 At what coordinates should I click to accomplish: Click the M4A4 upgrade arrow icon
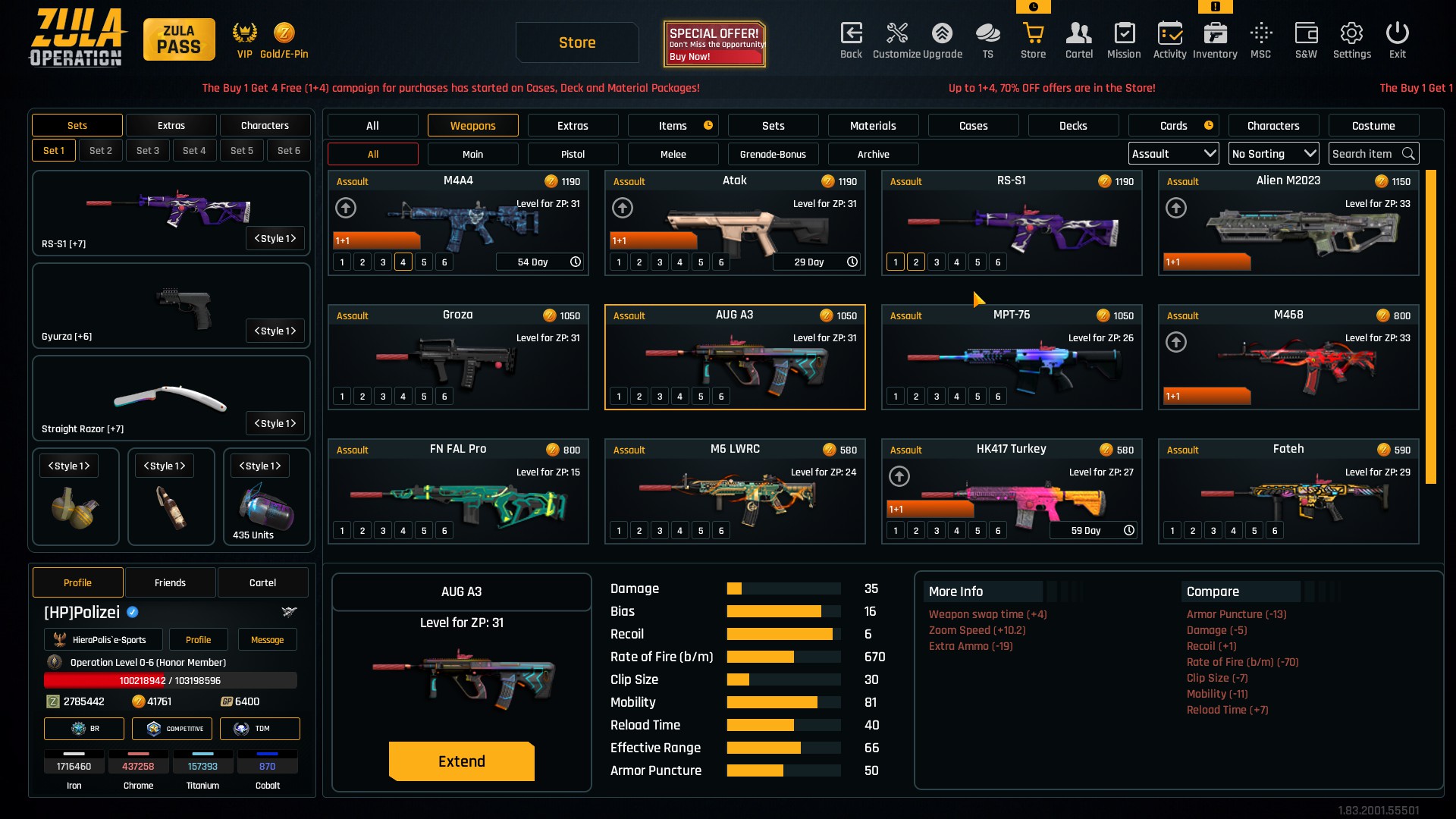[346, 208]
